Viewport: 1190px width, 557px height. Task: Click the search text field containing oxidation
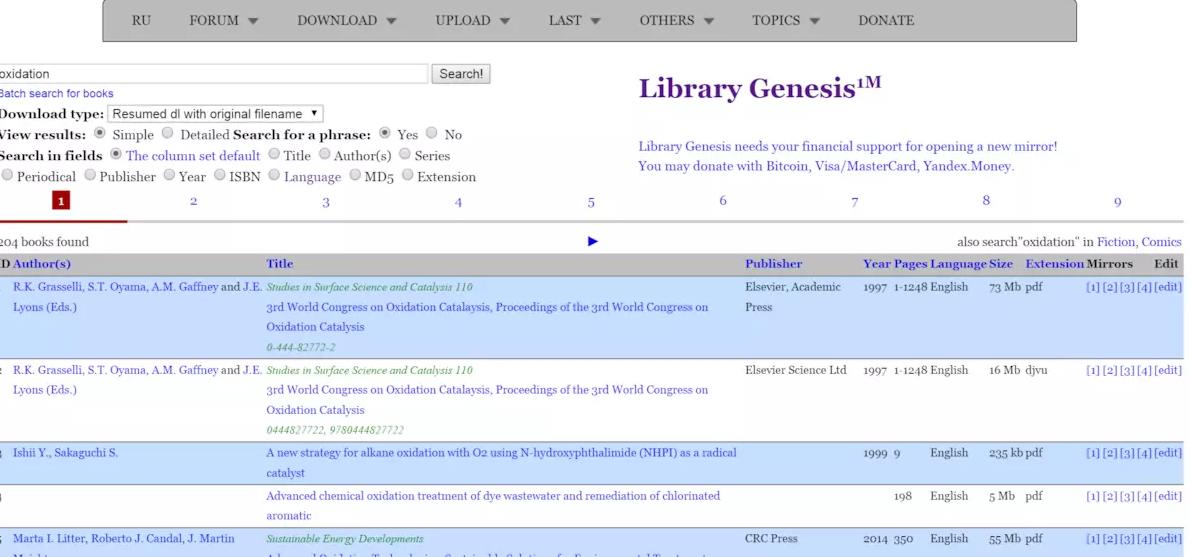(212, 74)
